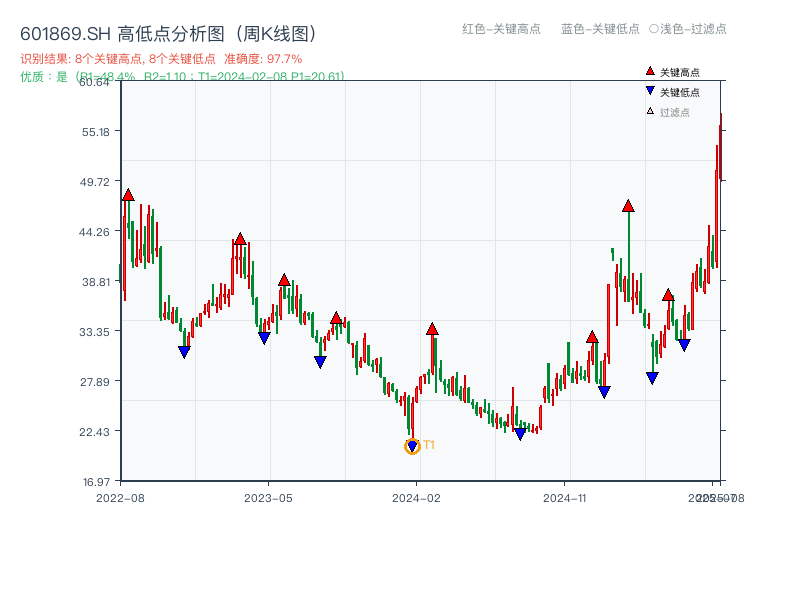Select the orange-circled T1 key-low marker
The width and height of the screenshot is (800, 600).
412,446
